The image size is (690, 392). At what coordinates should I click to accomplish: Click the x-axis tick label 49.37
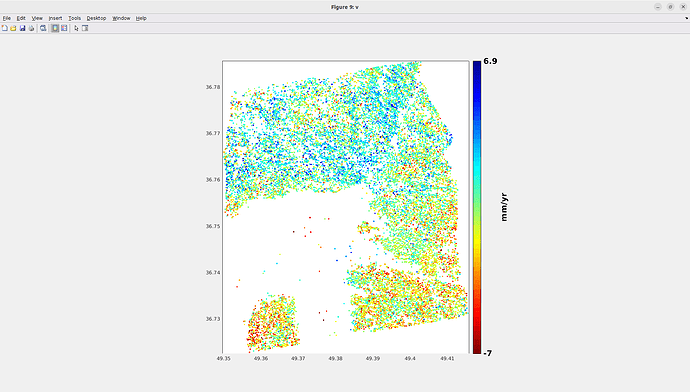coord(298,359)
